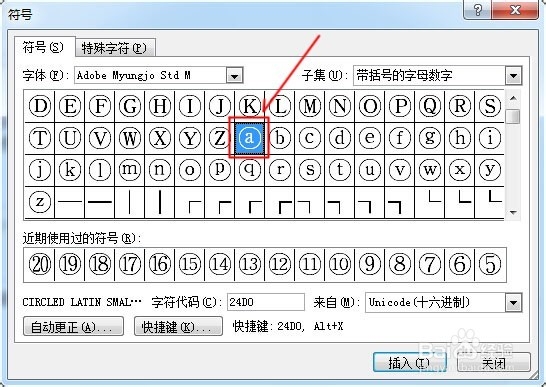The image size is (546, 387).
Task: Click the Unicode(十六进制) combo box text
Action: click(x=419, y=302)
